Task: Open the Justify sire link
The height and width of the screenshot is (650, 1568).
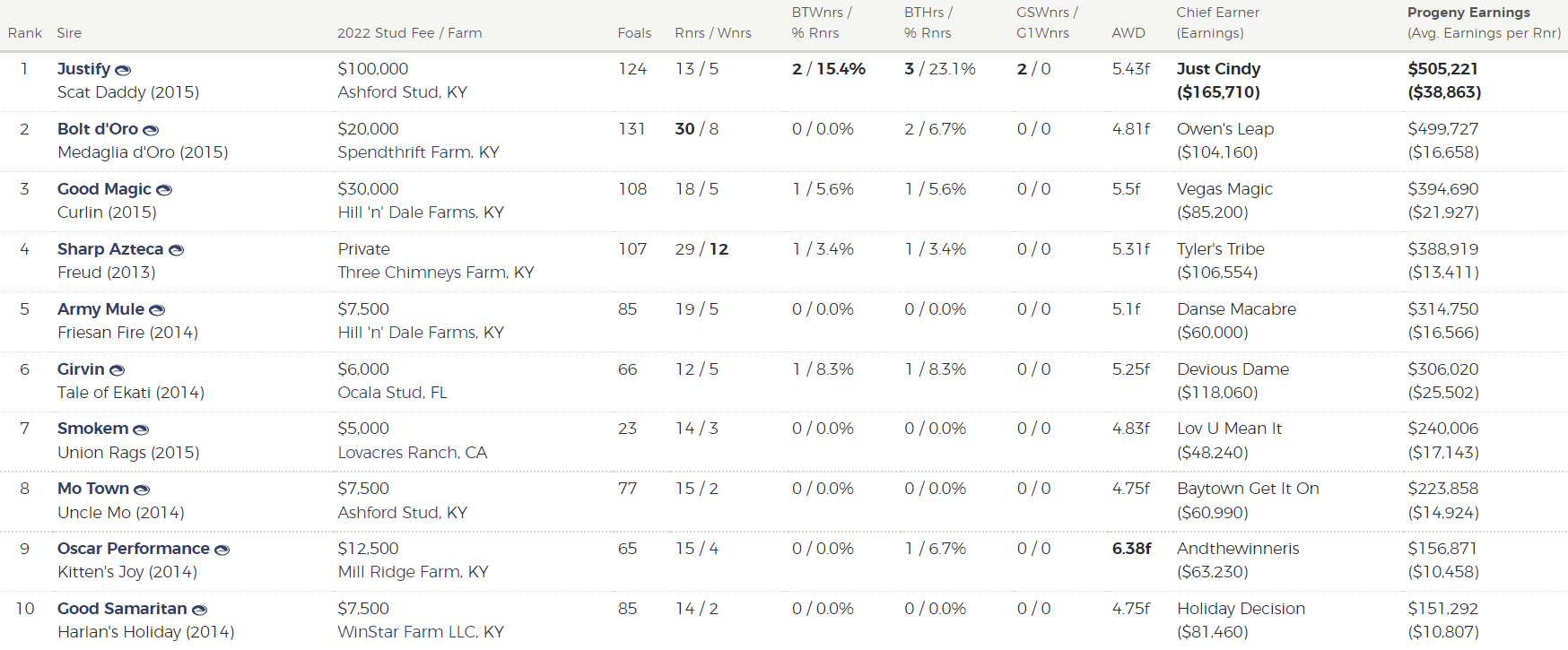Action: [83, 69]
